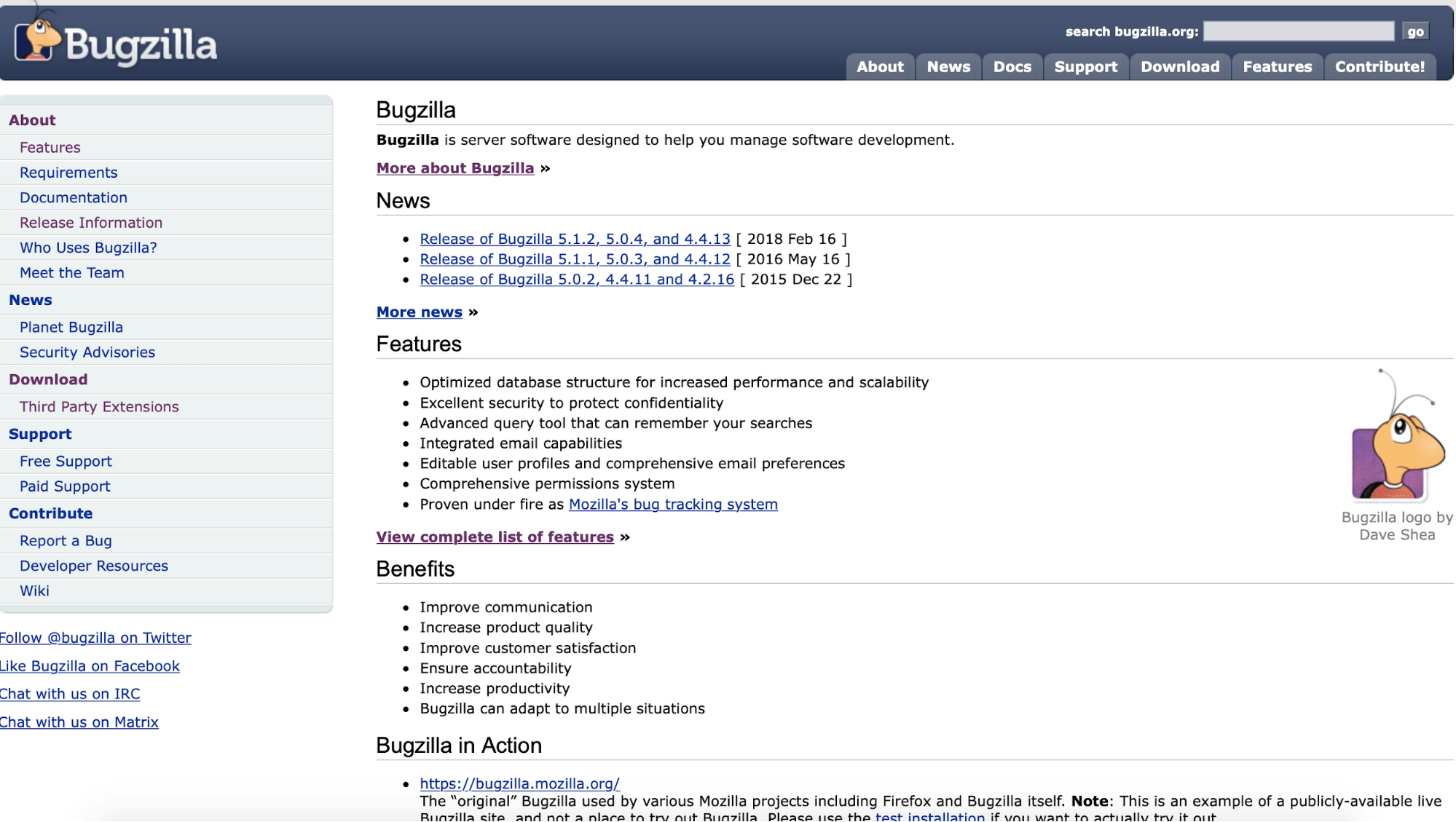Viewport: 1456px width, 822px height.
Task: Open Release Information in sidebar
Action: point(91,223)
